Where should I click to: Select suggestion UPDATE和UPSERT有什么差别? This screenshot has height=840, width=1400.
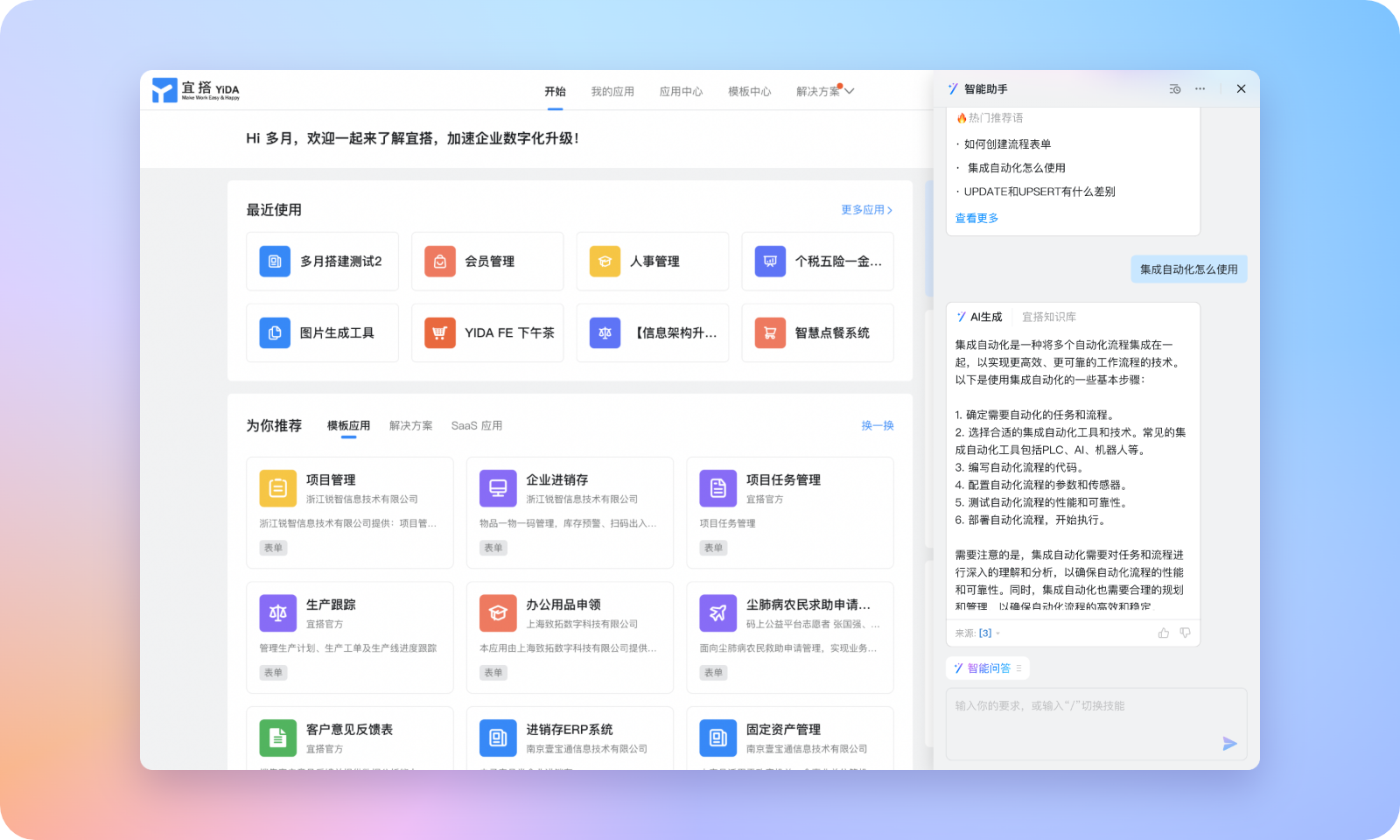click(1039, 192)
